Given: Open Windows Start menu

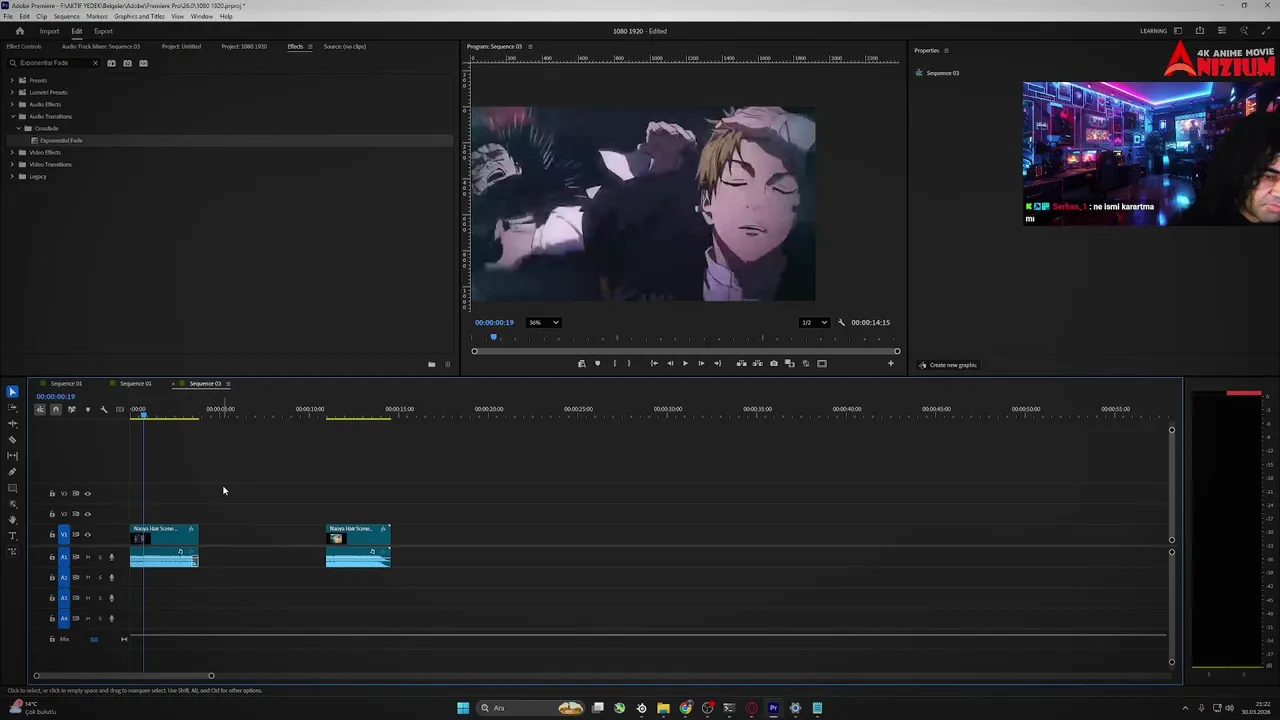Looking at the screenshot, I should click(x=463, y=708).
